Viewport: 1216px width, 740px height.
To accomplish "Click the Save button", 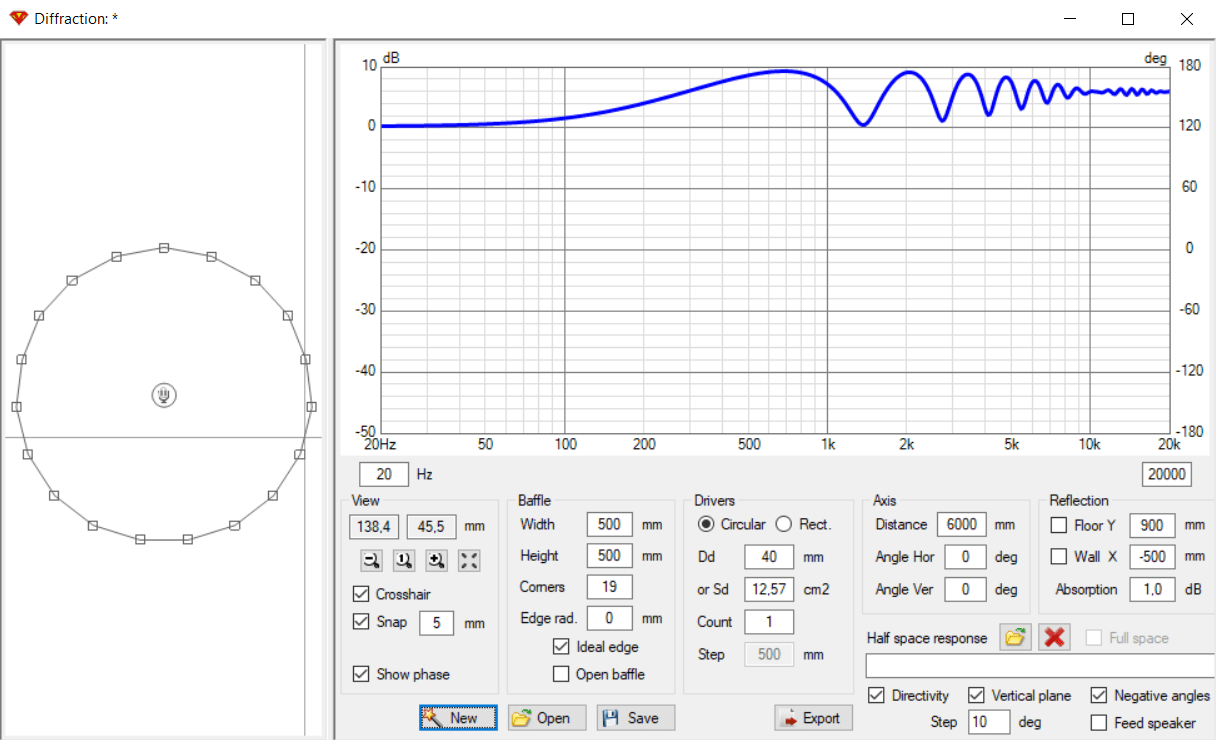I will (x=636, y=718).
